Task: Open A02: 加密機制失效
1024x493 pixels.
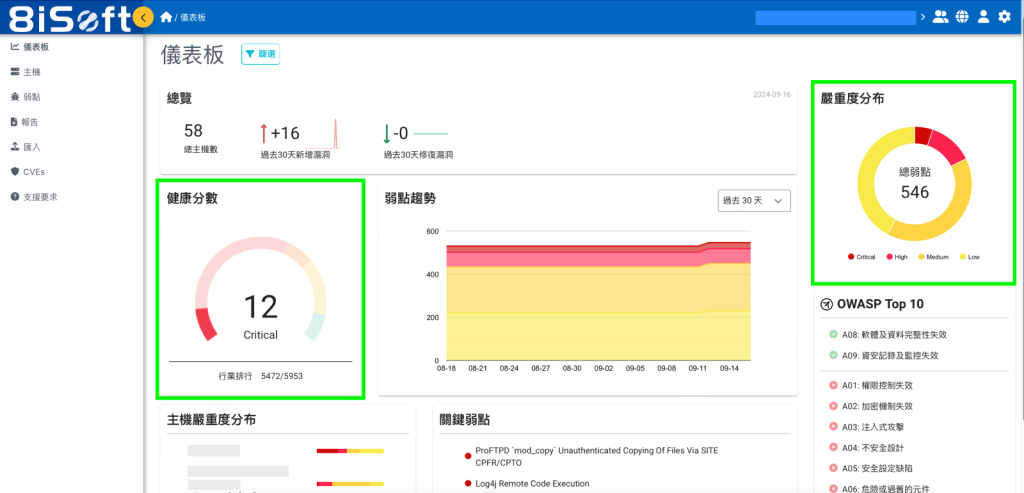Action: [x=877, y=406]
